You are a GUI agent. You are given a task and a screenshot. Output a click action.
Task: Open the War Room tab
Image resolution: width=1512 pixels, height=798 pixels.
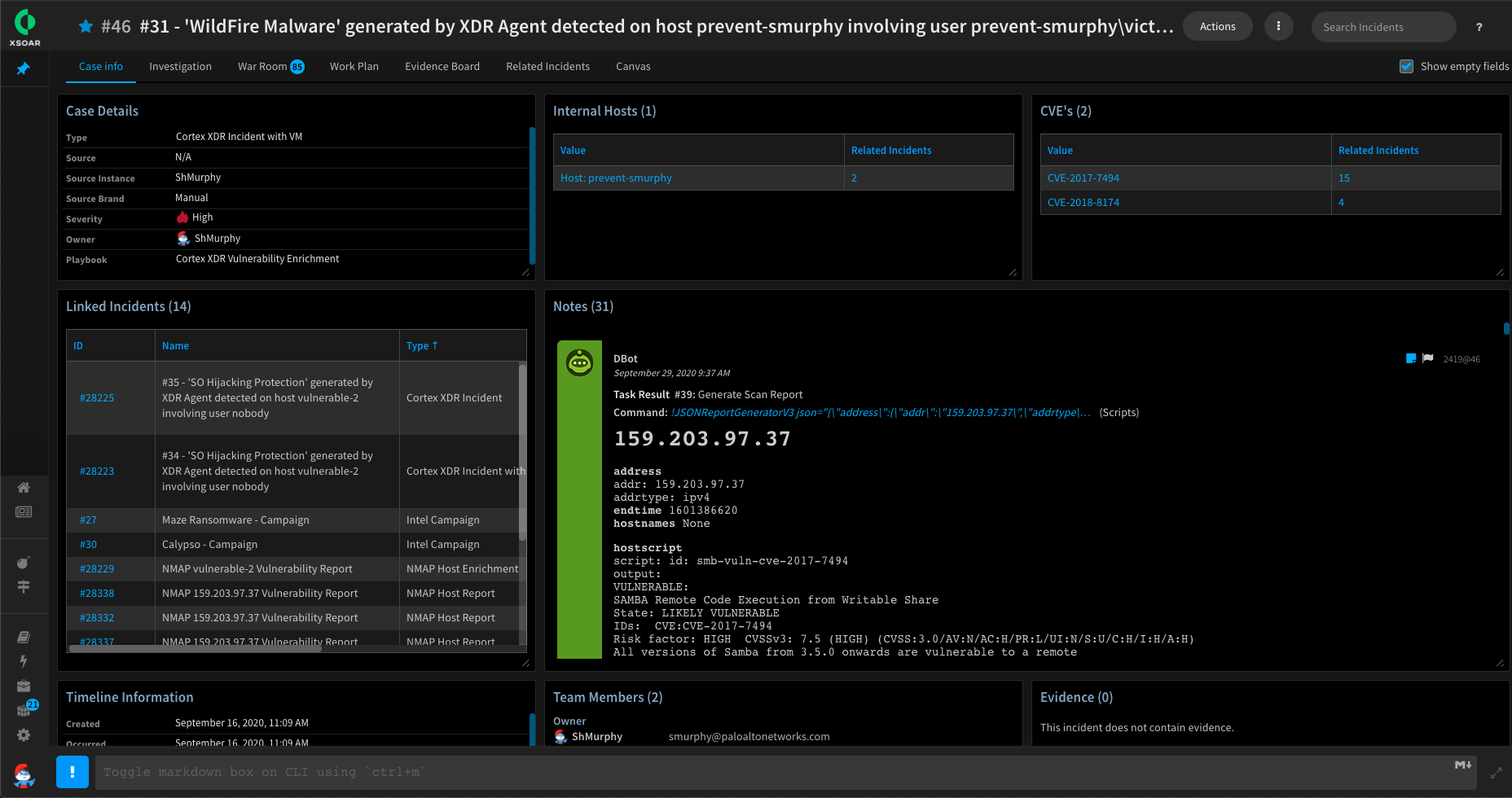click(x=270, y=67)
